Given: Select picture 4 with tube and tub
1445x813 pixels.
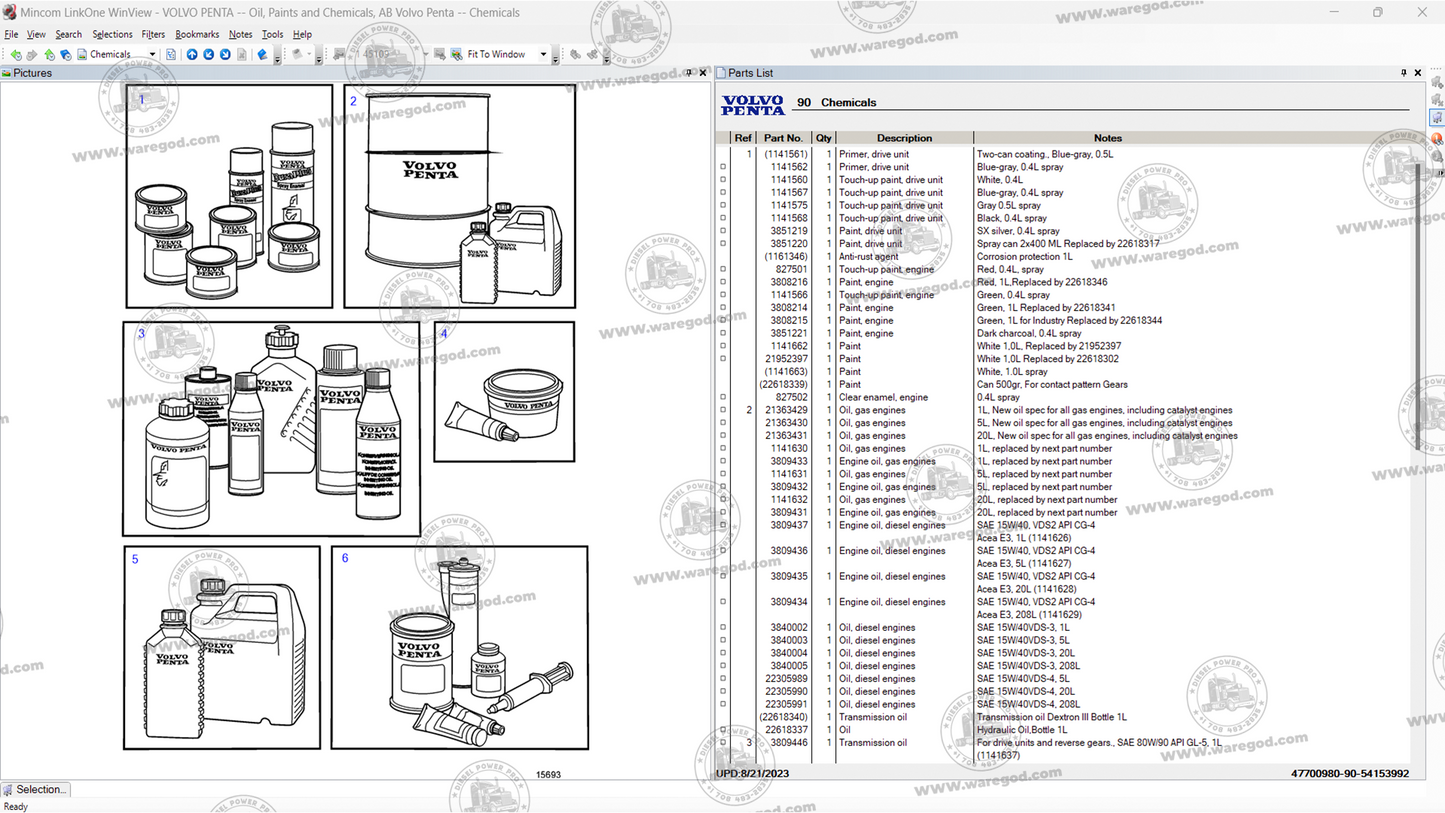Looking at the screenshot, I should point(504,391).
